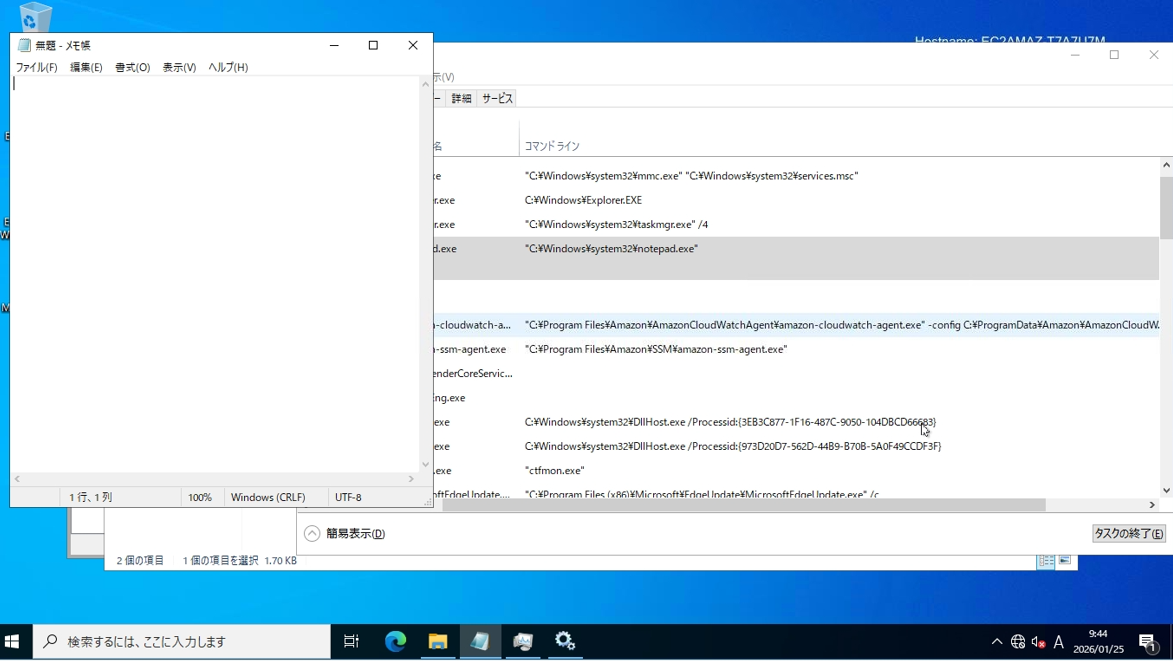Open Microsoft Edge from the taskbar
This screenshot has width=1173, height=661.
pos(395,641)
